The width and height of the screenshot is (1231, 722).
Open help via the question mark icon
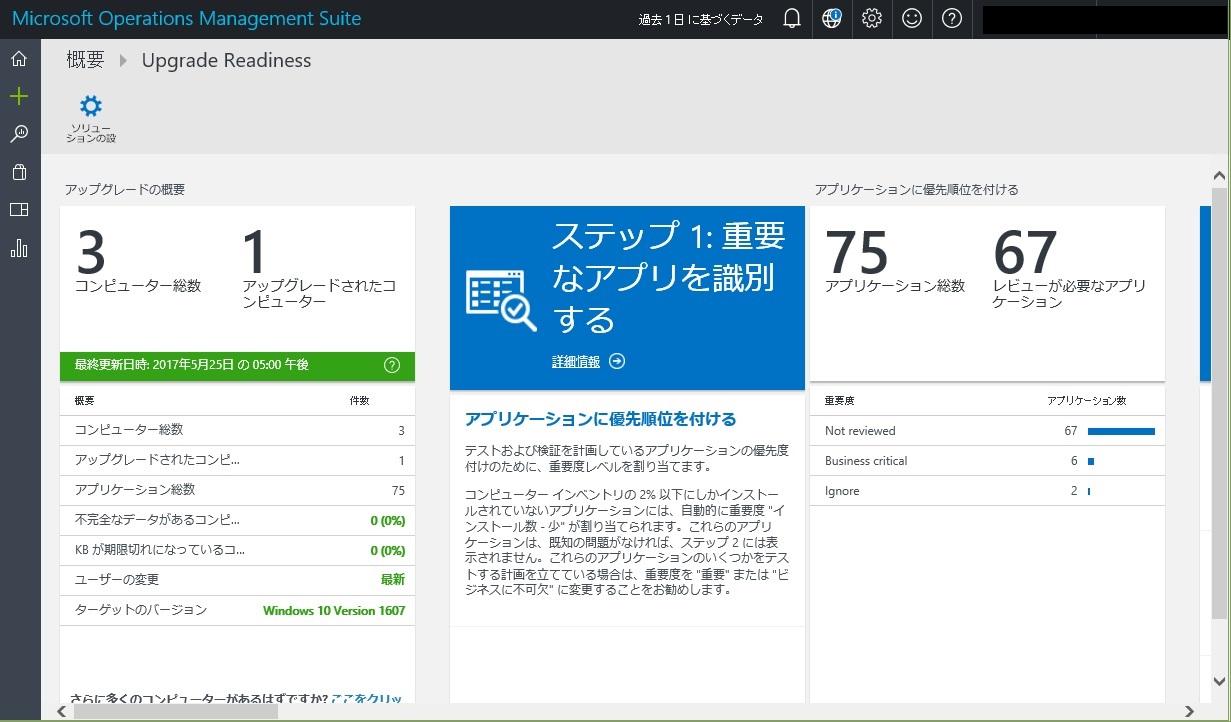tap(951, 18)
